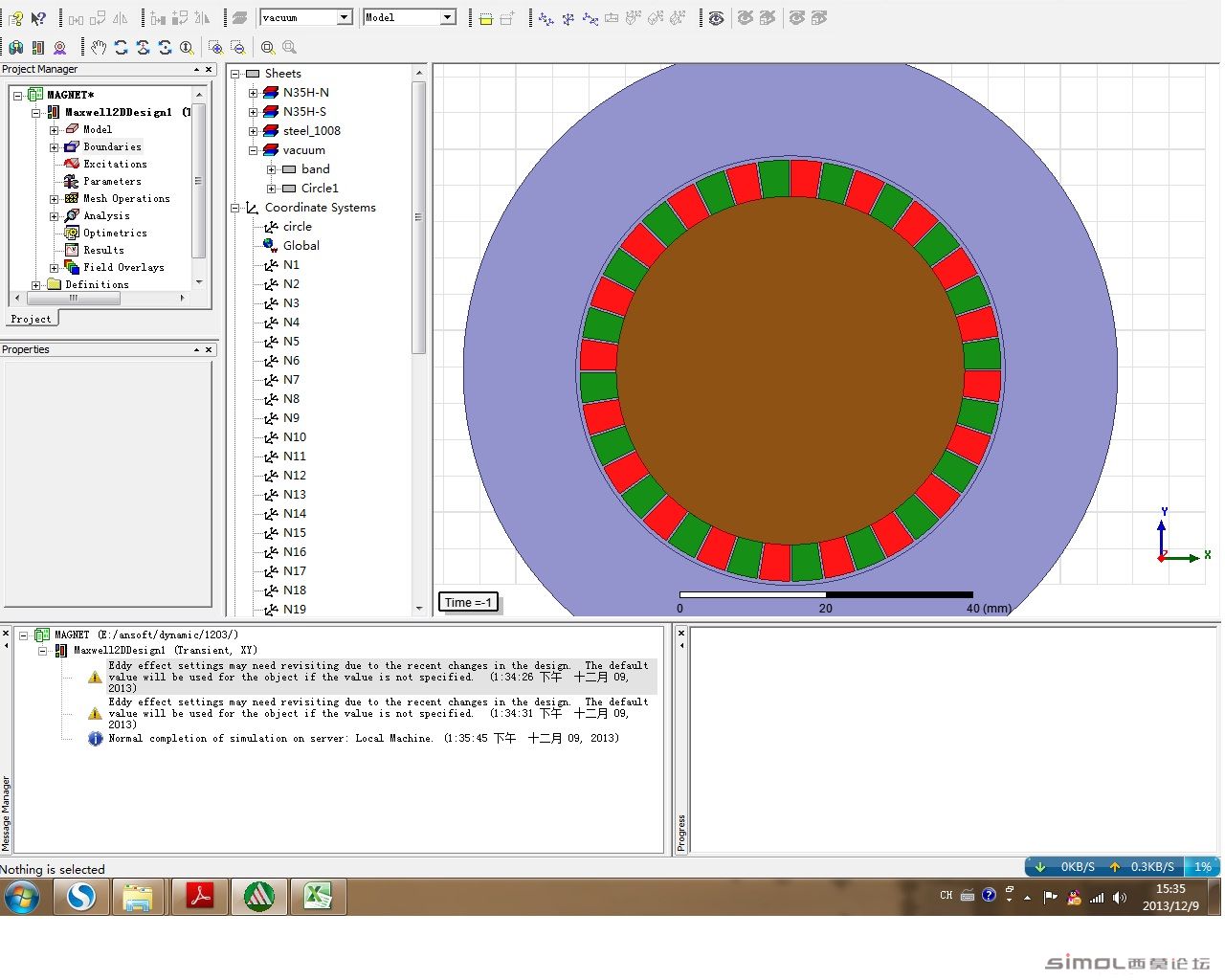This screenshot has height=980, width=1225.
Task: Select the dynamic Zoom tool
Action: tap(187, 47)
